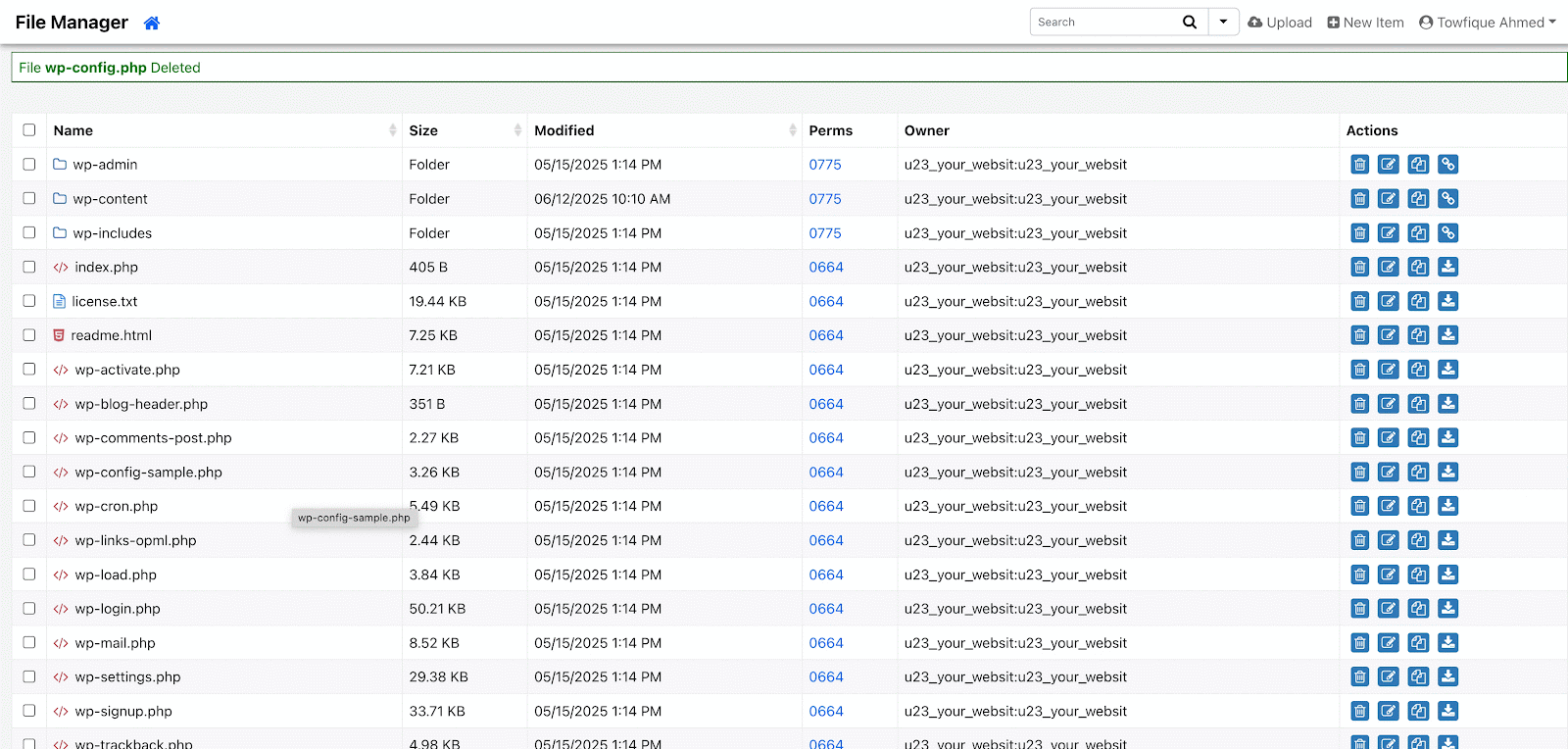The image size is (1568, 749).
Task: Select wp-includes row checkbox
Action: click(x=29, y=232)
